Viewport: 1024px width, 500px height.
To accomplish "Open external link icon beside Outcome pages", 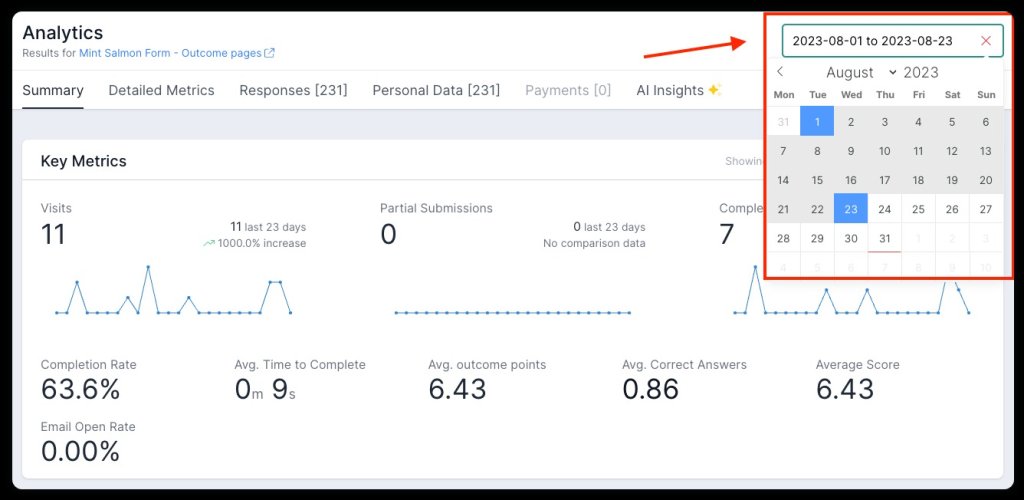I will point(270,54).
